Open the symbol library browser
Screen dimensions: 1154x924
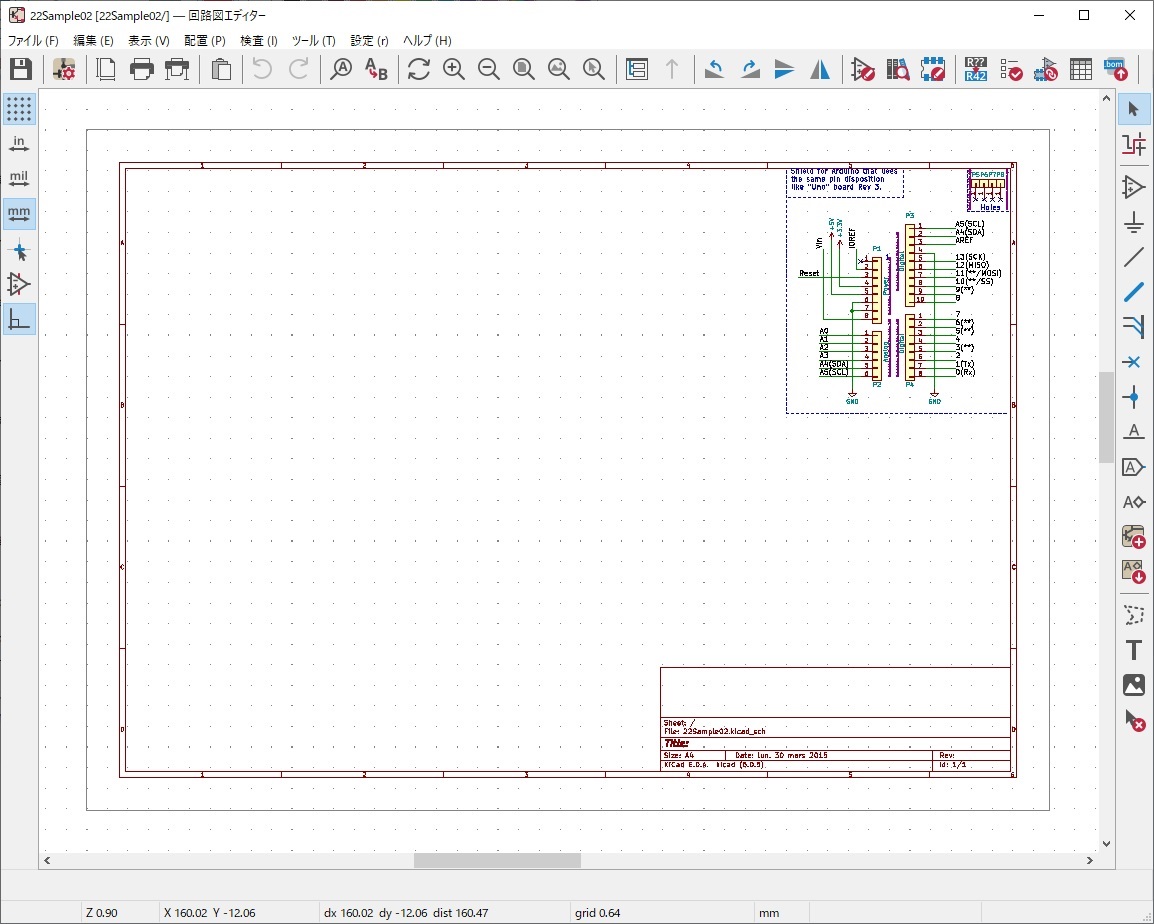897,69
